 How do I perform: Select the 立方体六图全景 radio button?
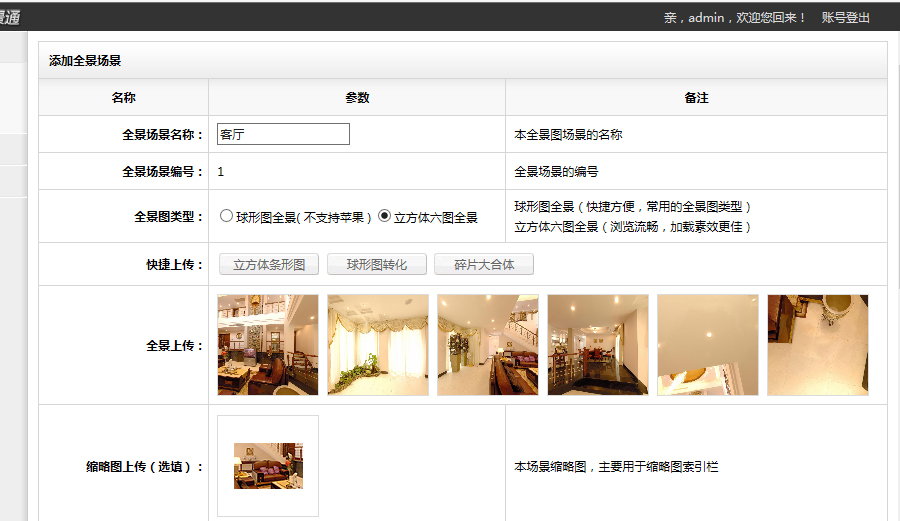click(384, 216)
